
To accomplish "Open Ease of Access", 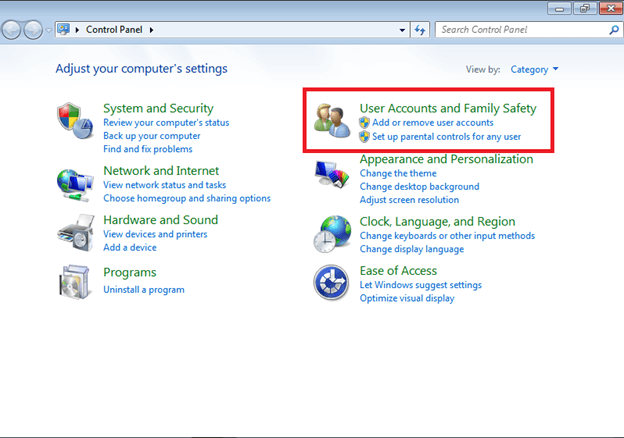I will point(398,271).
